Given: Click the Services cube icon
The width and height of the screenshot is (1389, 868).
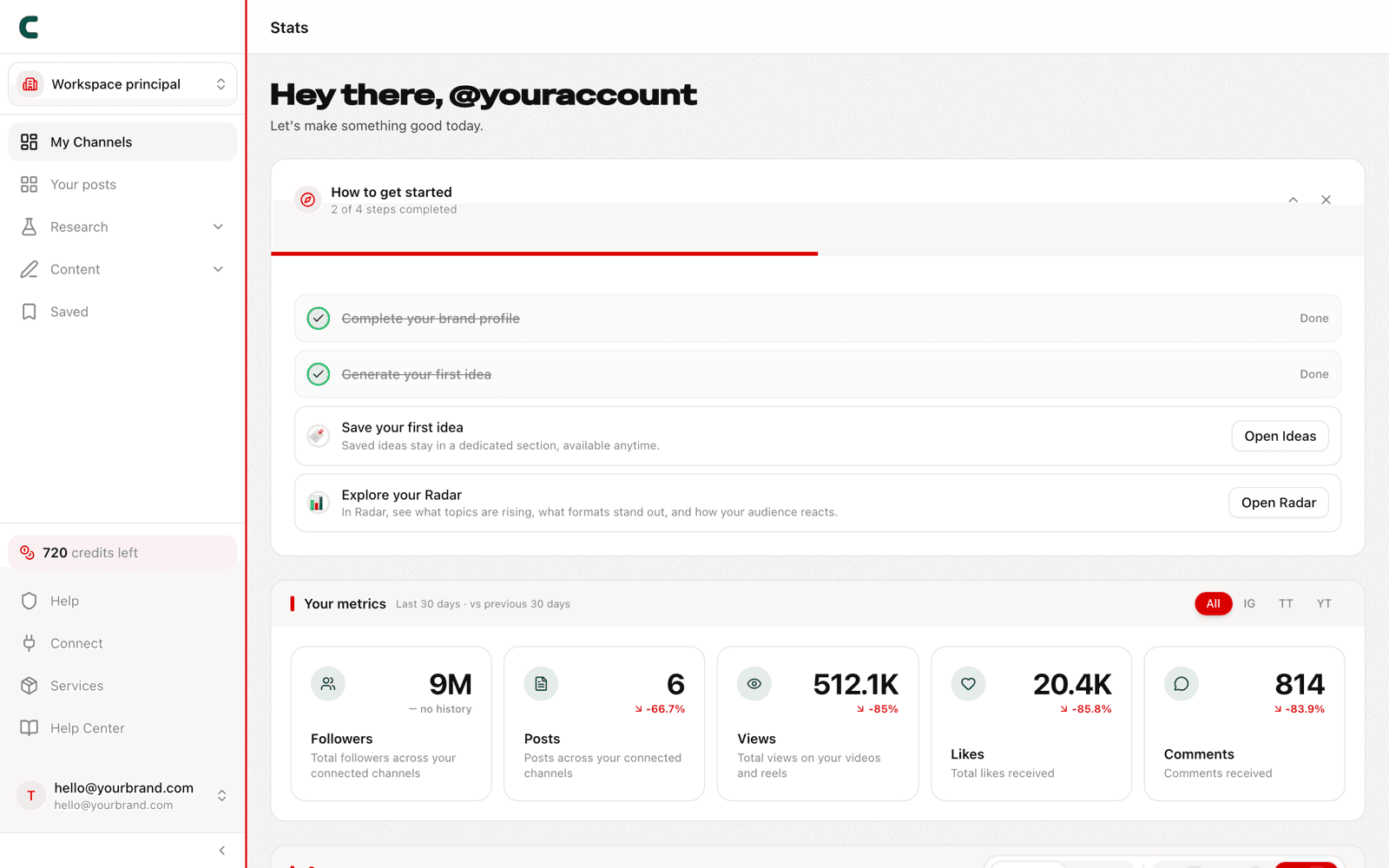Looking at the screenshot, I should click(29, 686).
